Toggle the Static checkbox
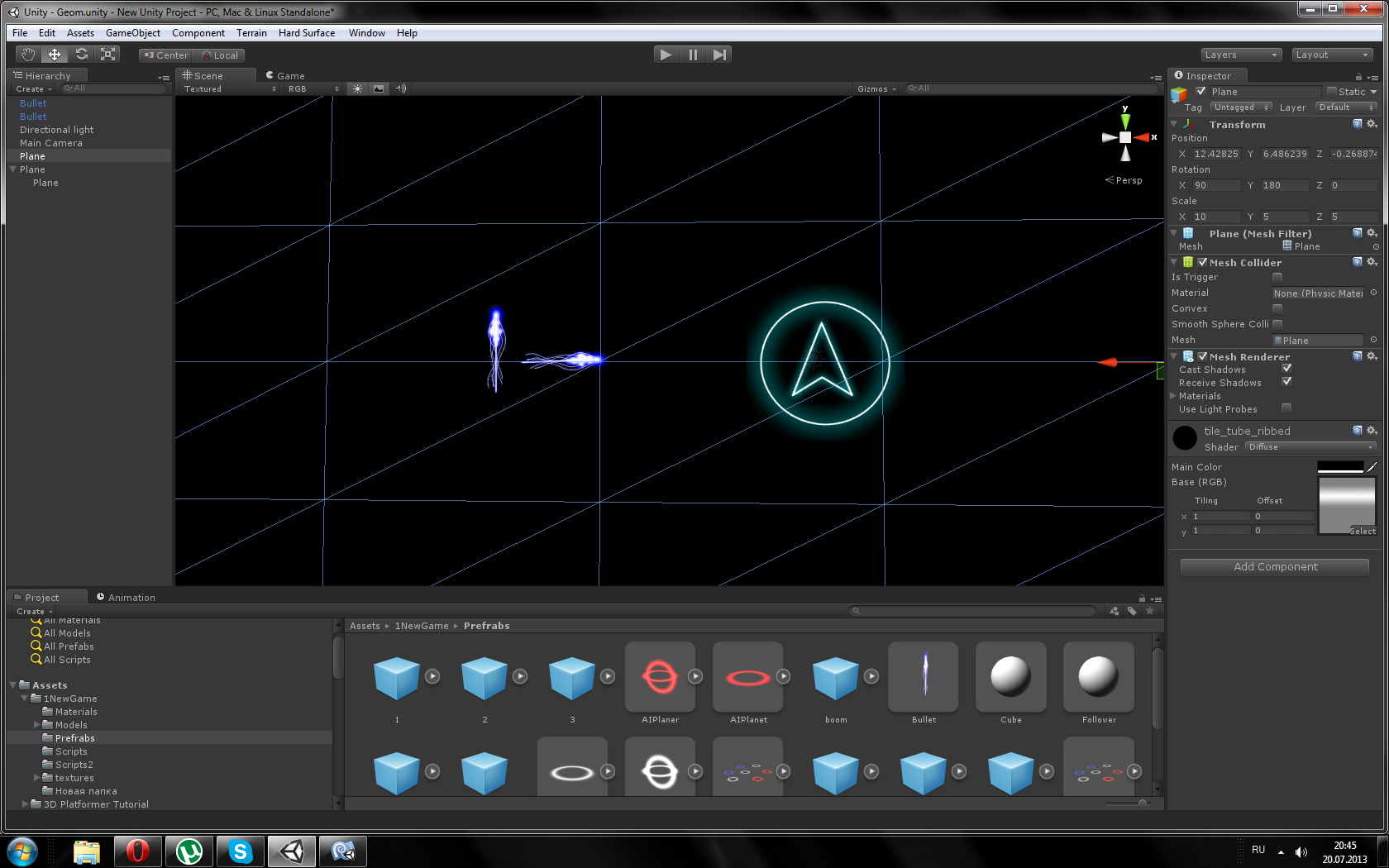This screenshot has width=1389, height=868. pyautogui.click(x=1331, y=92)
